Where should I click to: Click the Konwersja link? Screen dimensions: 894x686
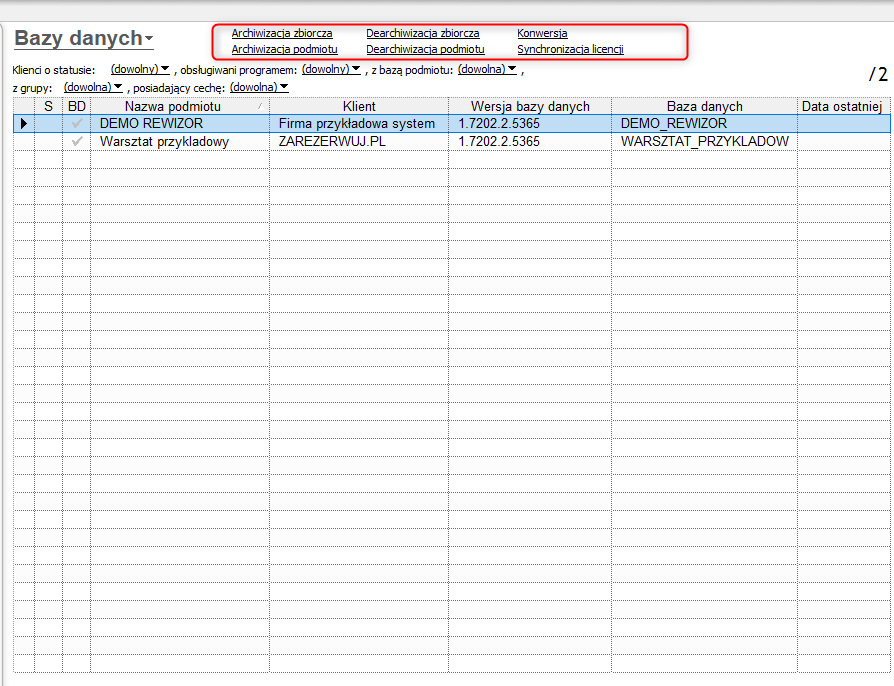[542, 34]
